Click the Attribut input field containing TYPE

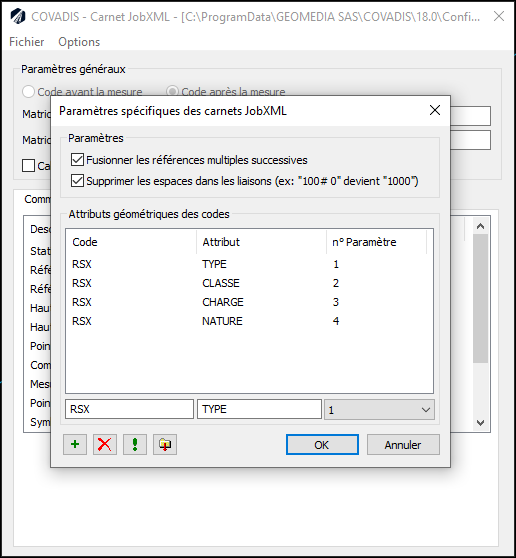pyautogui.click(x=259, y=409)
